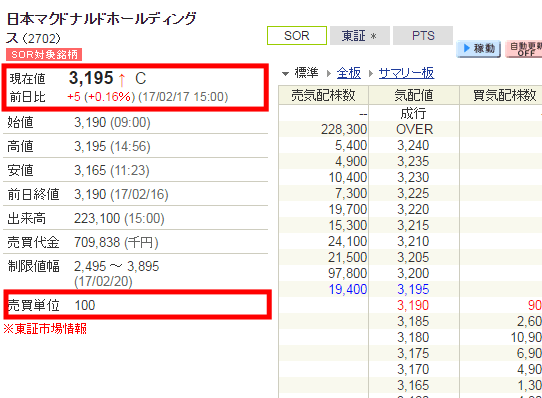Viewport: 542px width, 398px height.
Task: Click the SOR対象銘柄 badge
Action: 44,55
